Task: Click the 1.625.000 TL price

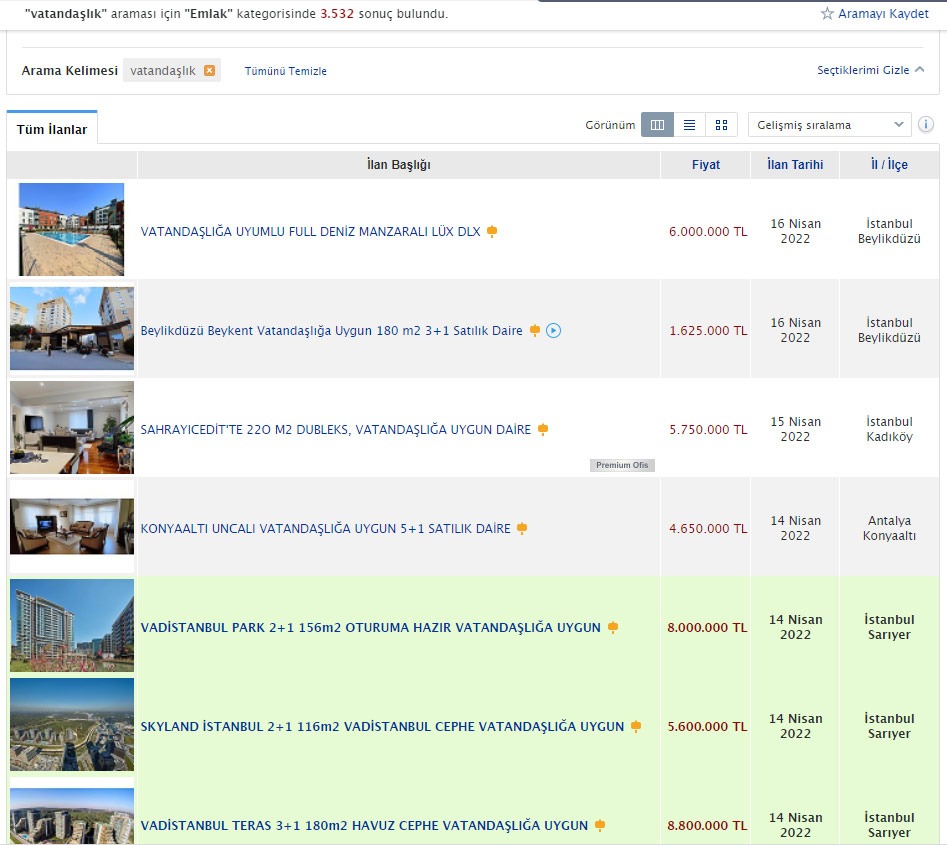Action: (708, 330)
